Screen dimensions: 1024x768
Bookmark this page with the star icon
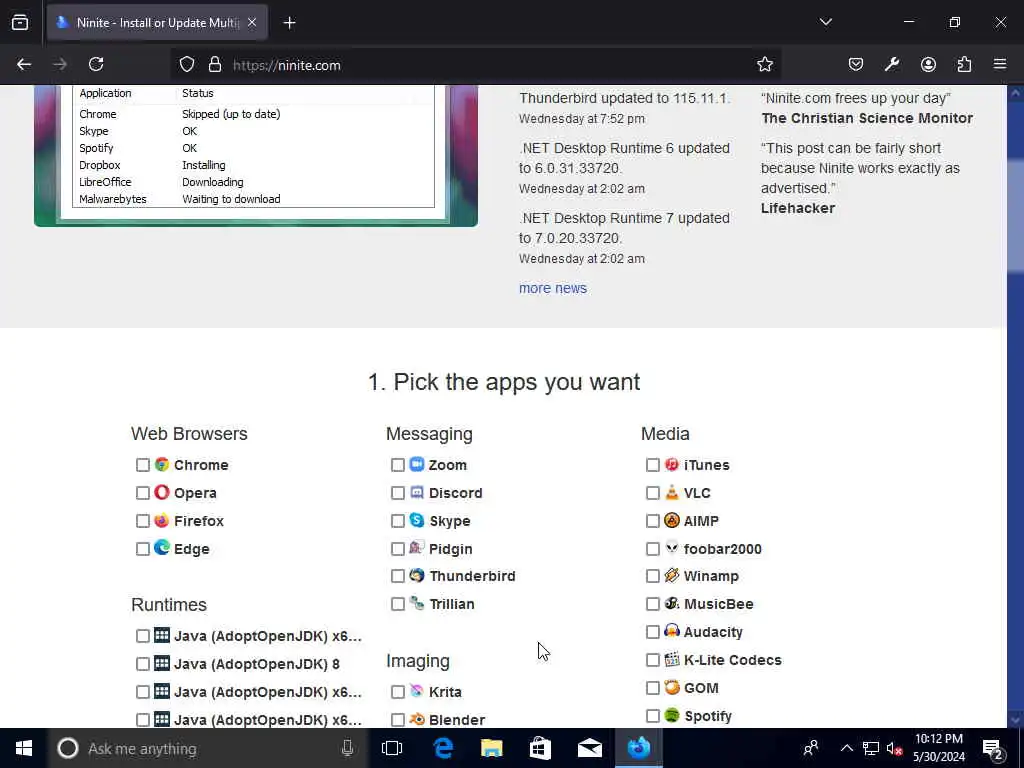click(x=765, y=65)
